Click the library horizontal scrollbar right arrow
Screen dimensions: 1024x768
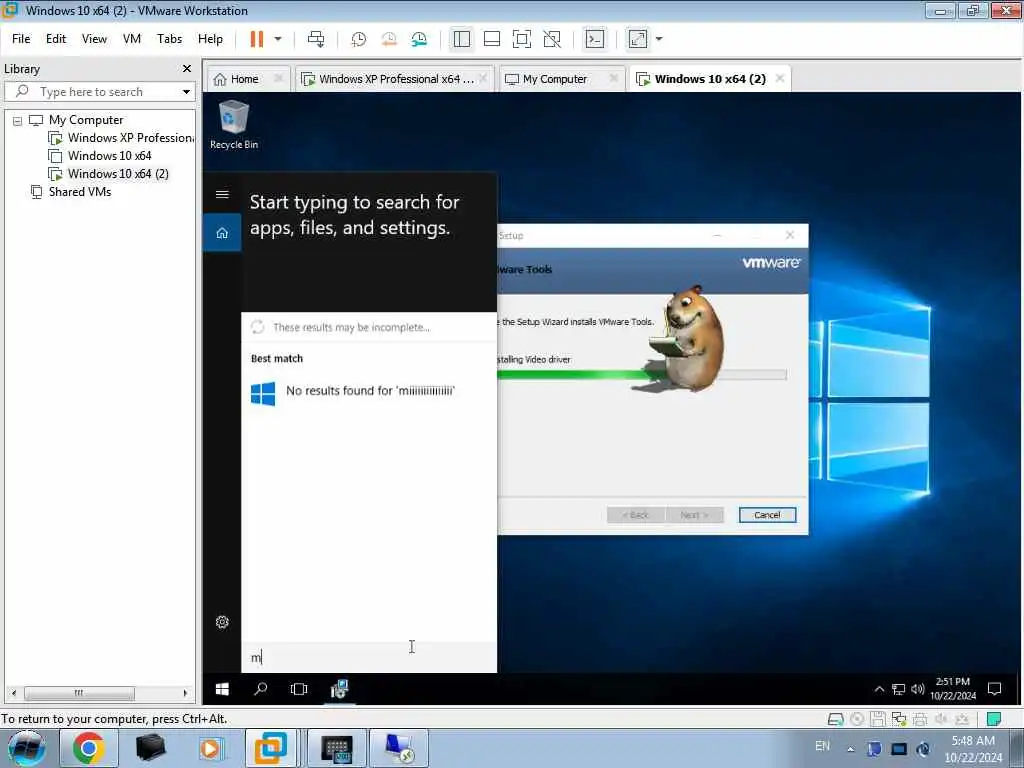[x=185, y=693]
